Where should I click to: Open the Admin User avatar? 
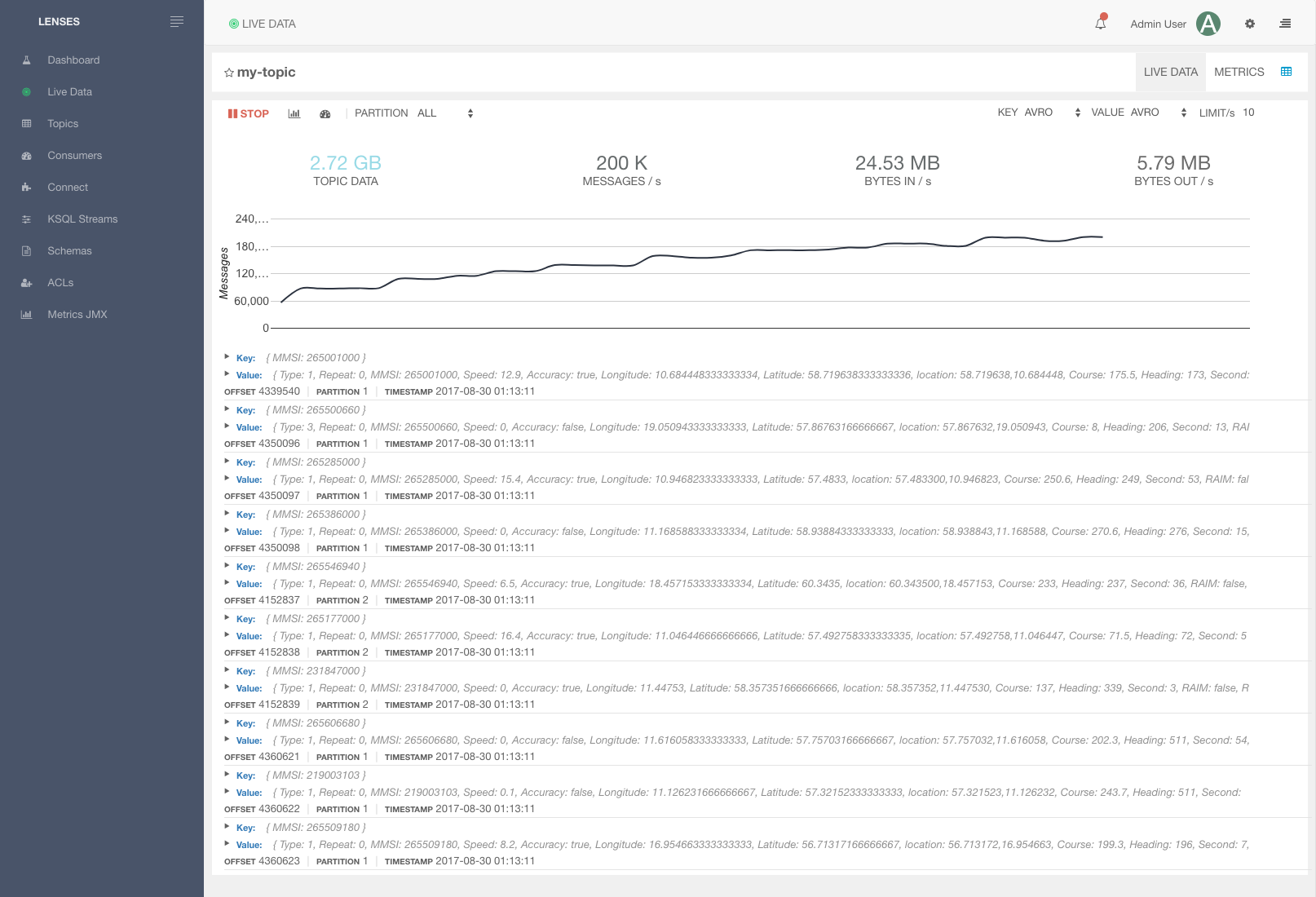[1208, 24]
